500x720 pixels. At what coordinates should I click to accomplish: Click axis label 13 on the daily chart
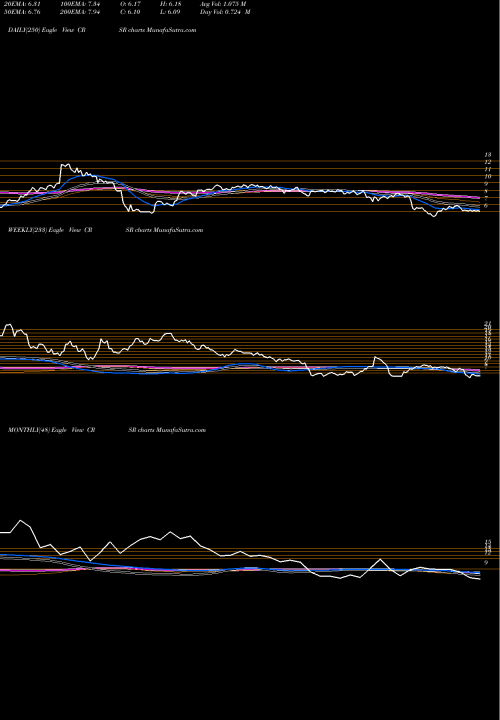488,155
